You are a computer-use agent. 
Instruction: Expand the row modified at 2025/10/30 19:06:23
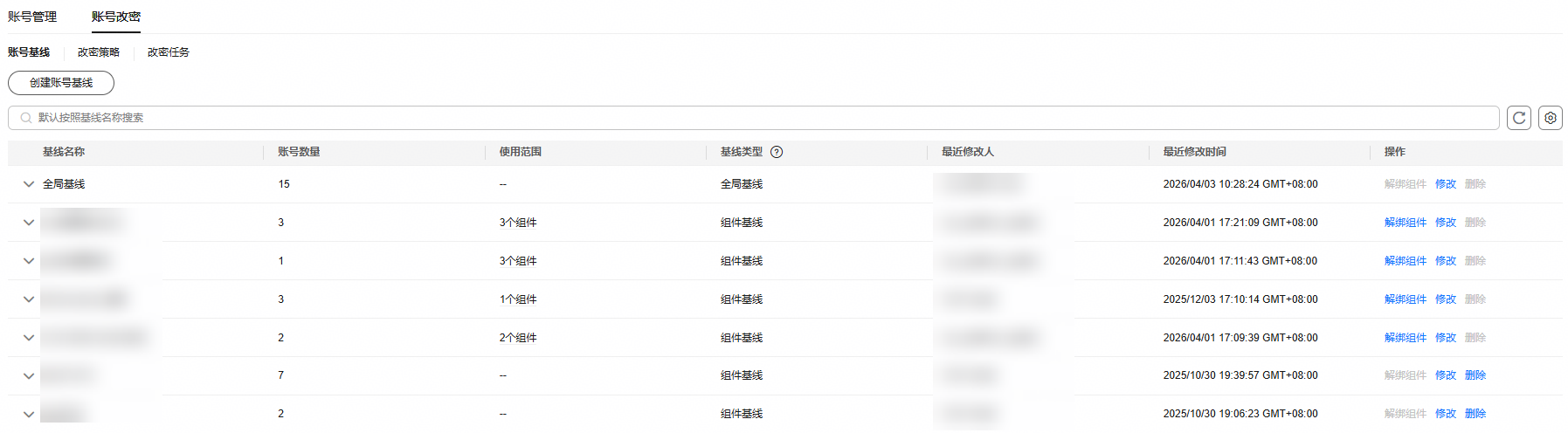click(29, 415)
